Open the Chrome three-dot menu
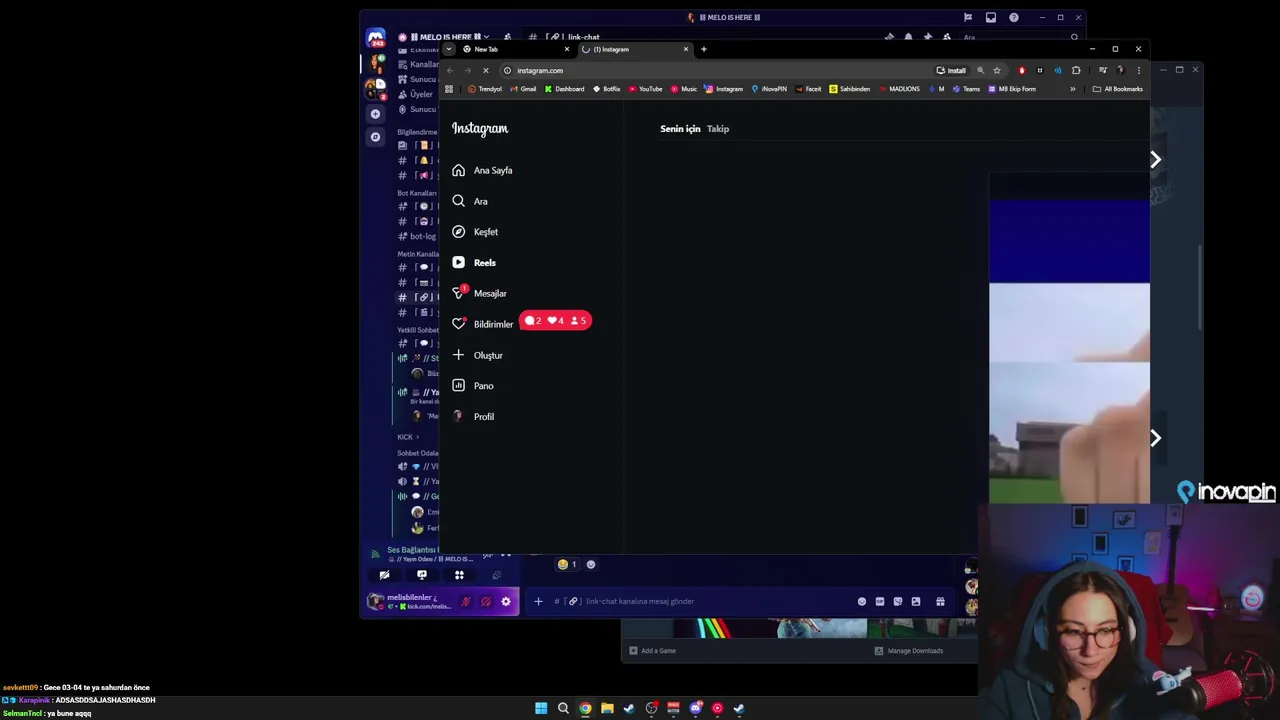Image resolution: width=1280 pixels, height=720 pixels. click(1138, 70)
